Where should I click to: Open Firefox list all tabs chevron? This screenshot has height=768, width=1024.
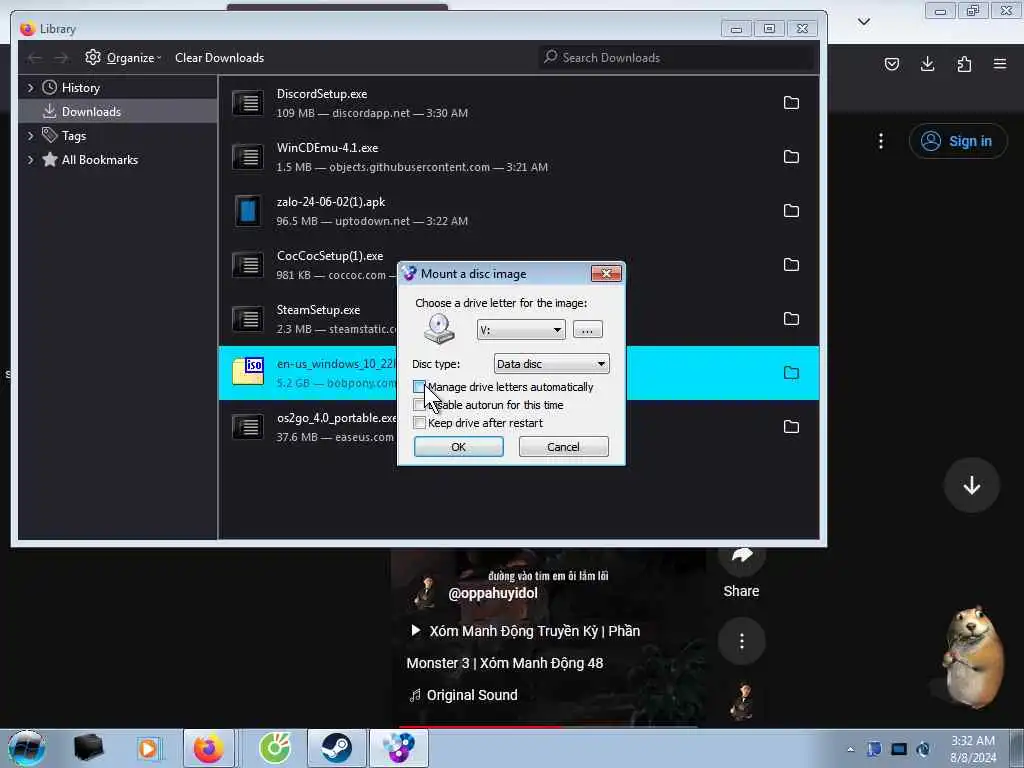pos(863,22)
